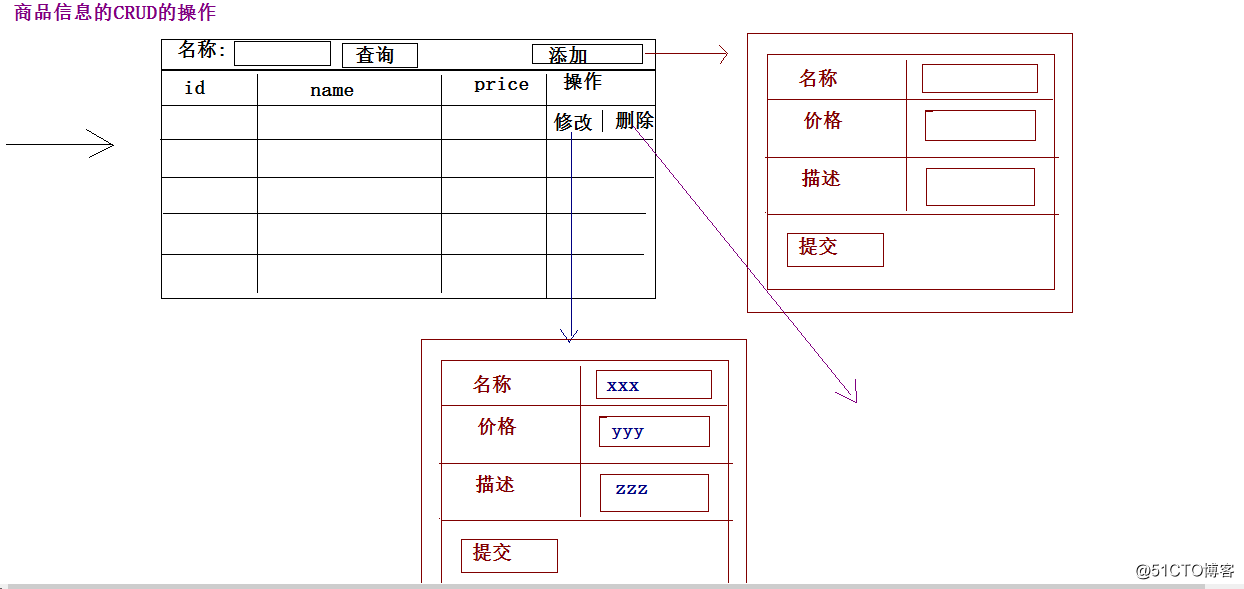Focus the empty 名称 field in add form

pyautogui.click(x=980, y=78)
